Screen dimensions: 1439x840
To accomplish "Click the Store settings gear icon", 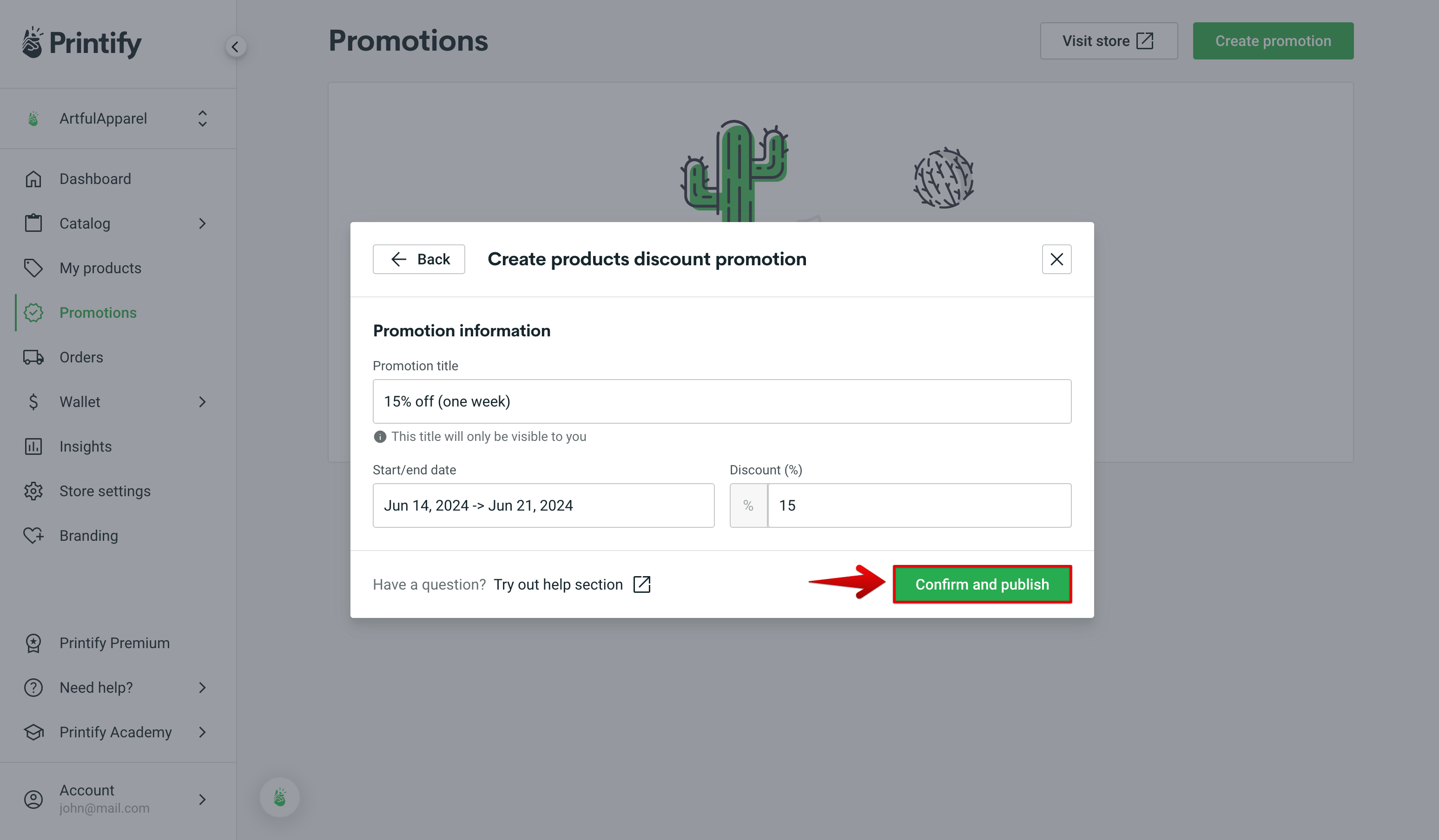I will pyautogui.click(x=33, y=491).
